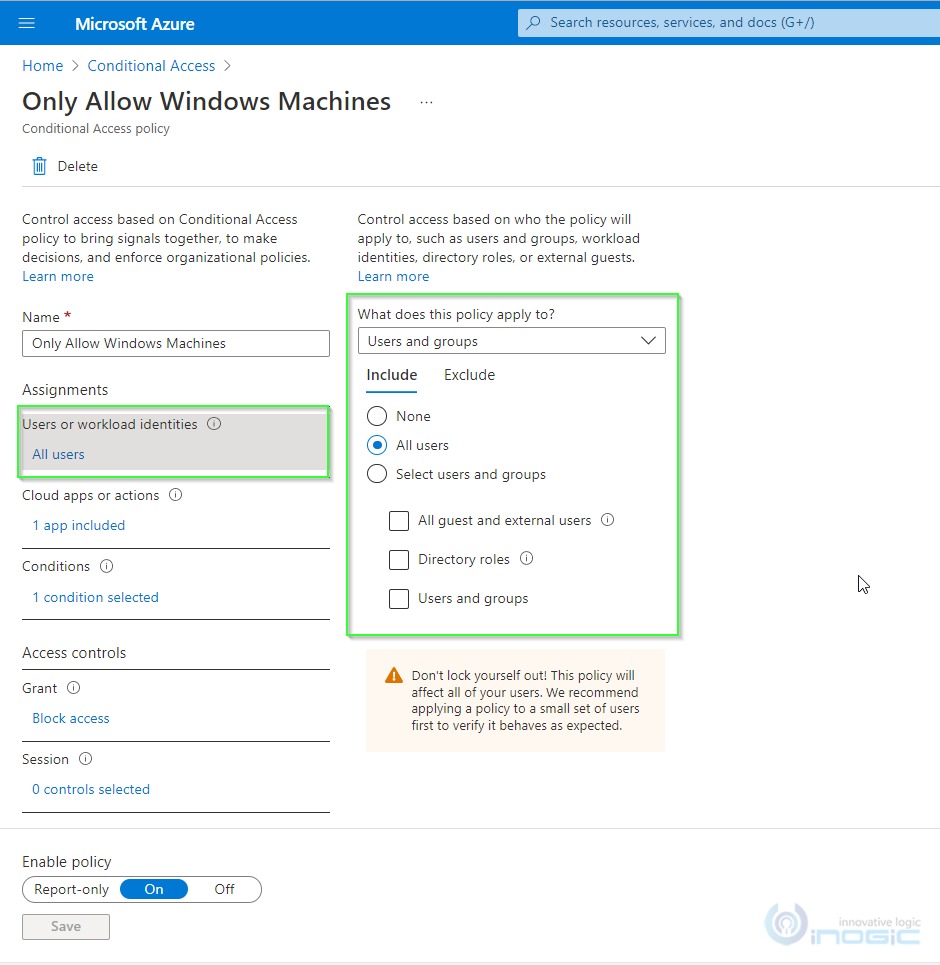The height and width of the screenshot is (965, 940).
Task: Select the None radio button
Action: pos(377,416)
